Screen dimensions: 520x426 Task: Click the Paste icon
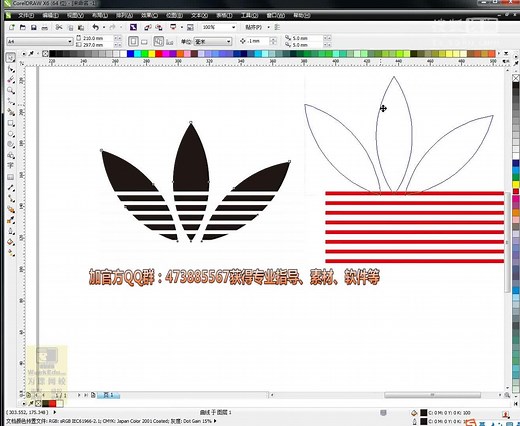[x=81, y=28]
